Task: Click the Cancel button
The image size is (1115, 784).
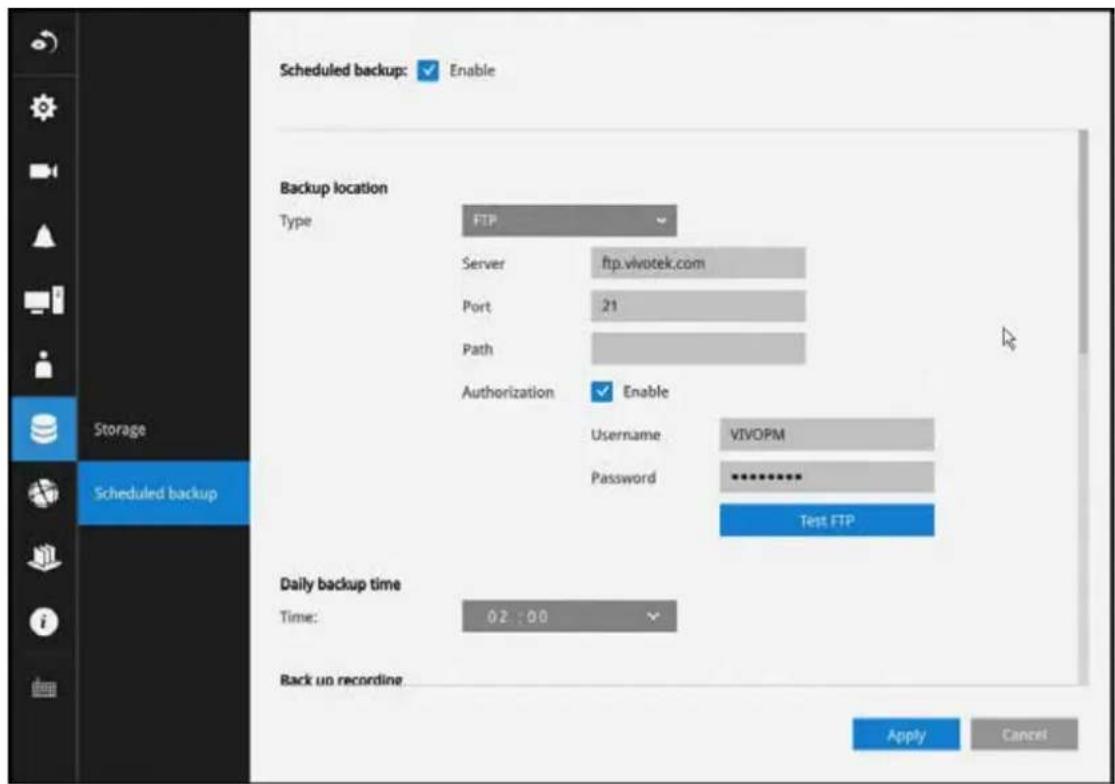Action: [x=1024, y=735]
